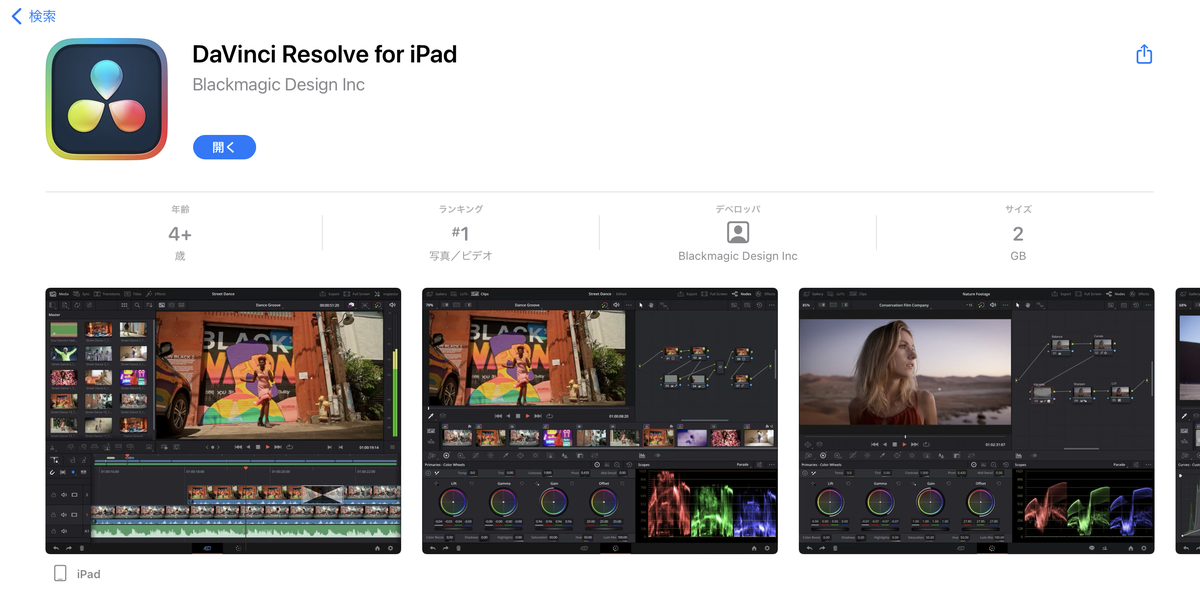Select the 4+ age rating
The width and height of the screenshot is (1200, 600).
(180, 234)
